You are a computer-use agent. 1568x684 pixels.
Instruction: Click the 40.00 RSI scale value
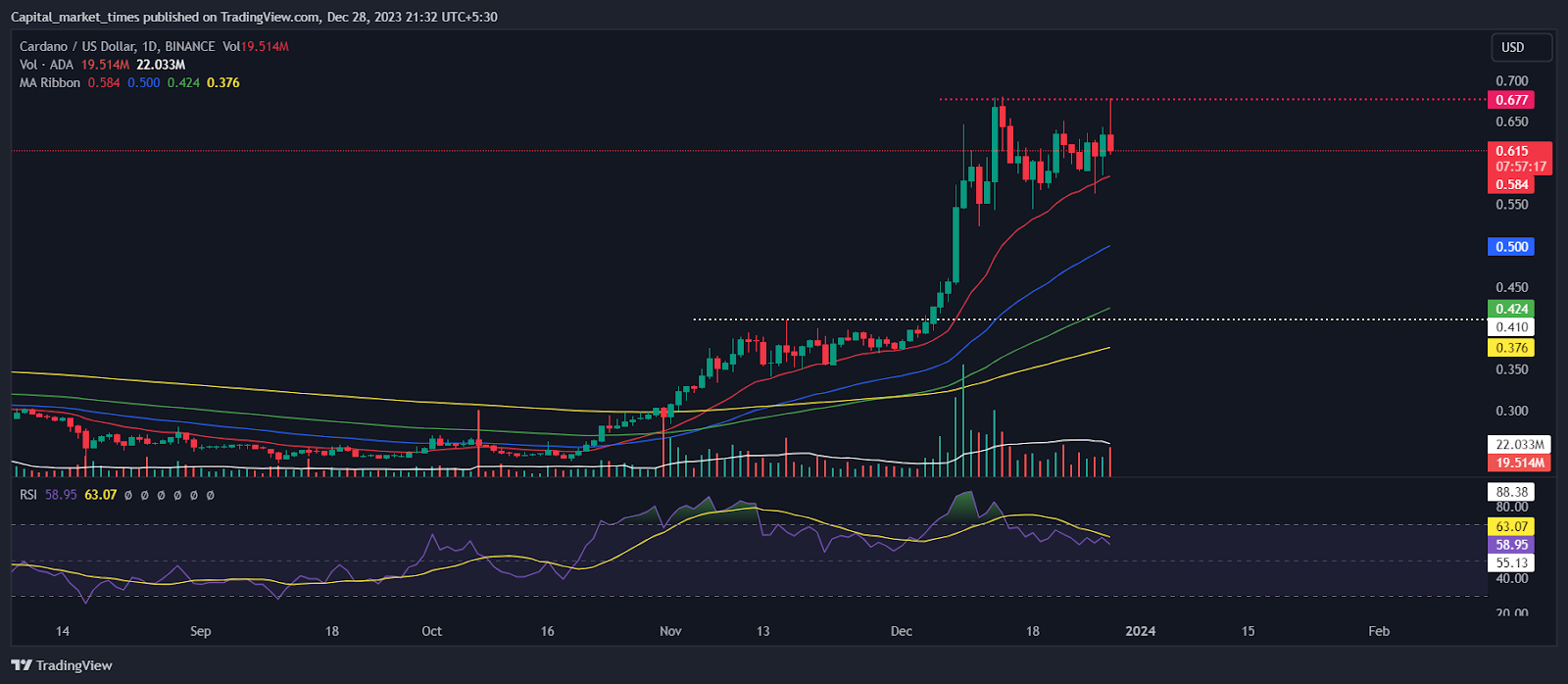[x=1511, y=579]
